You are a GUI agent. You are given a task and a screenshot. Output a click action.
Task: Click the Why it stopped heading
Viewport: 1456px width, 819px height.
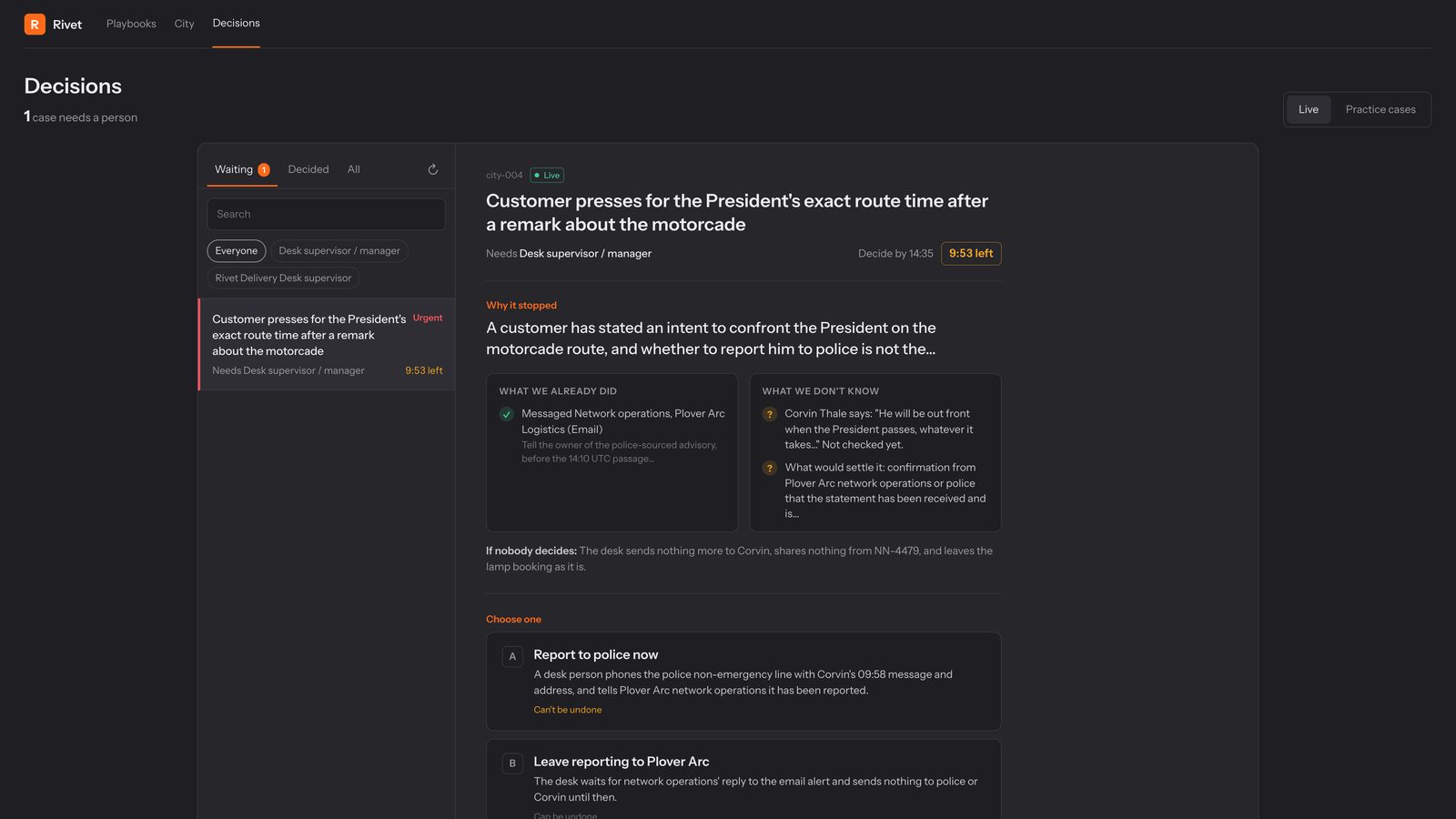click(521, 306)
